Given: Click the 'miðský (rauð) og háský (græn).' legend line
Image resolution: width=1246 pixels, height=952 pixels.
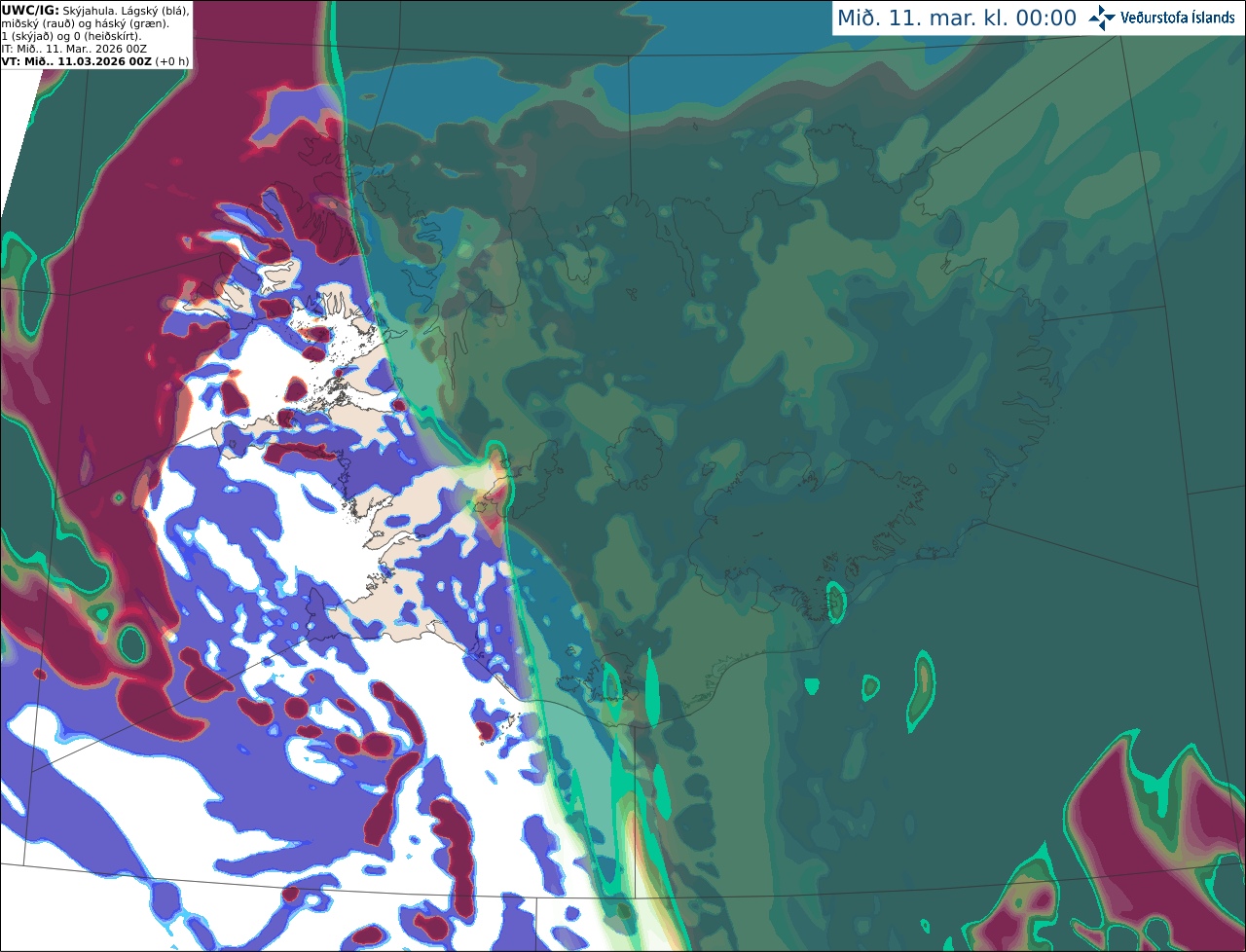Looking at the screenshot, I should coord(85,22).
